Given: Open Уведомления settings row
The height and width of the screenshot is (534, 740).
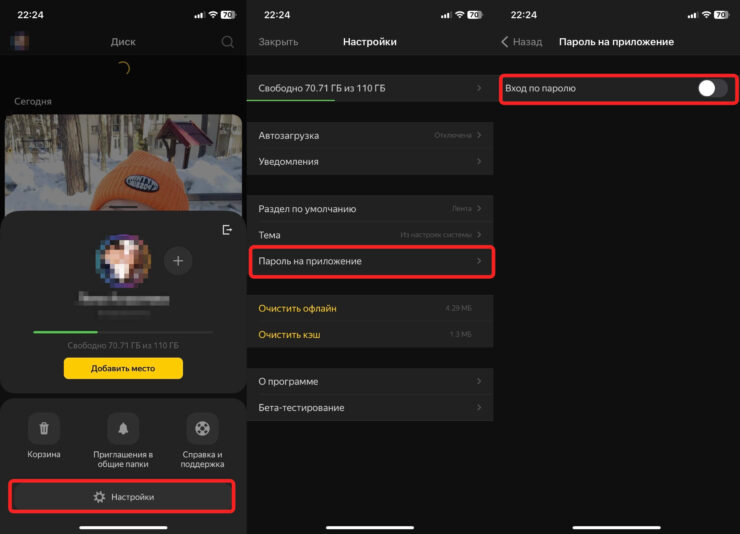Looking at the screenshot, I should [x=369, y=161].
